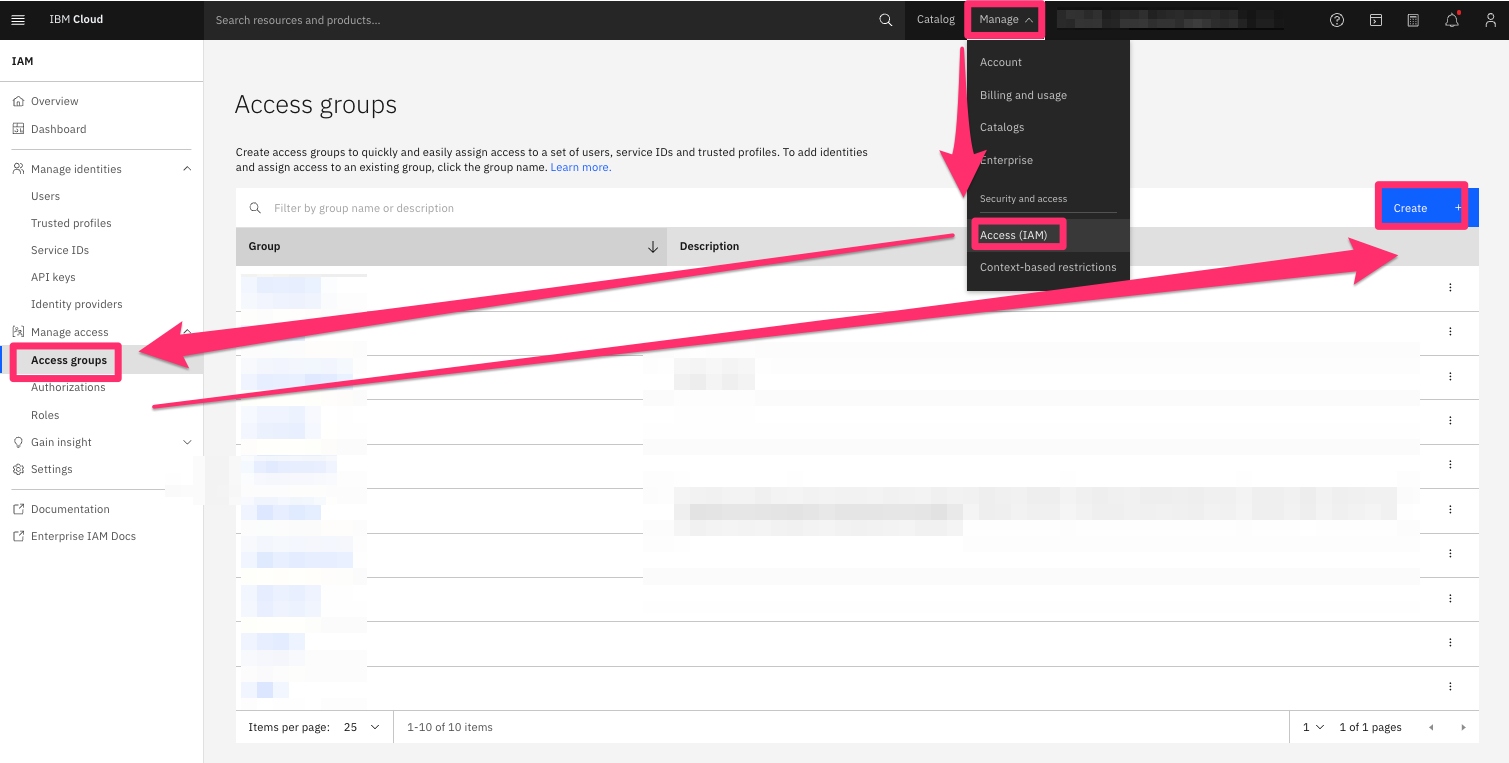
Task: Click the Enterprise IAM Docs external link icon
Action: tap(18, 536)
